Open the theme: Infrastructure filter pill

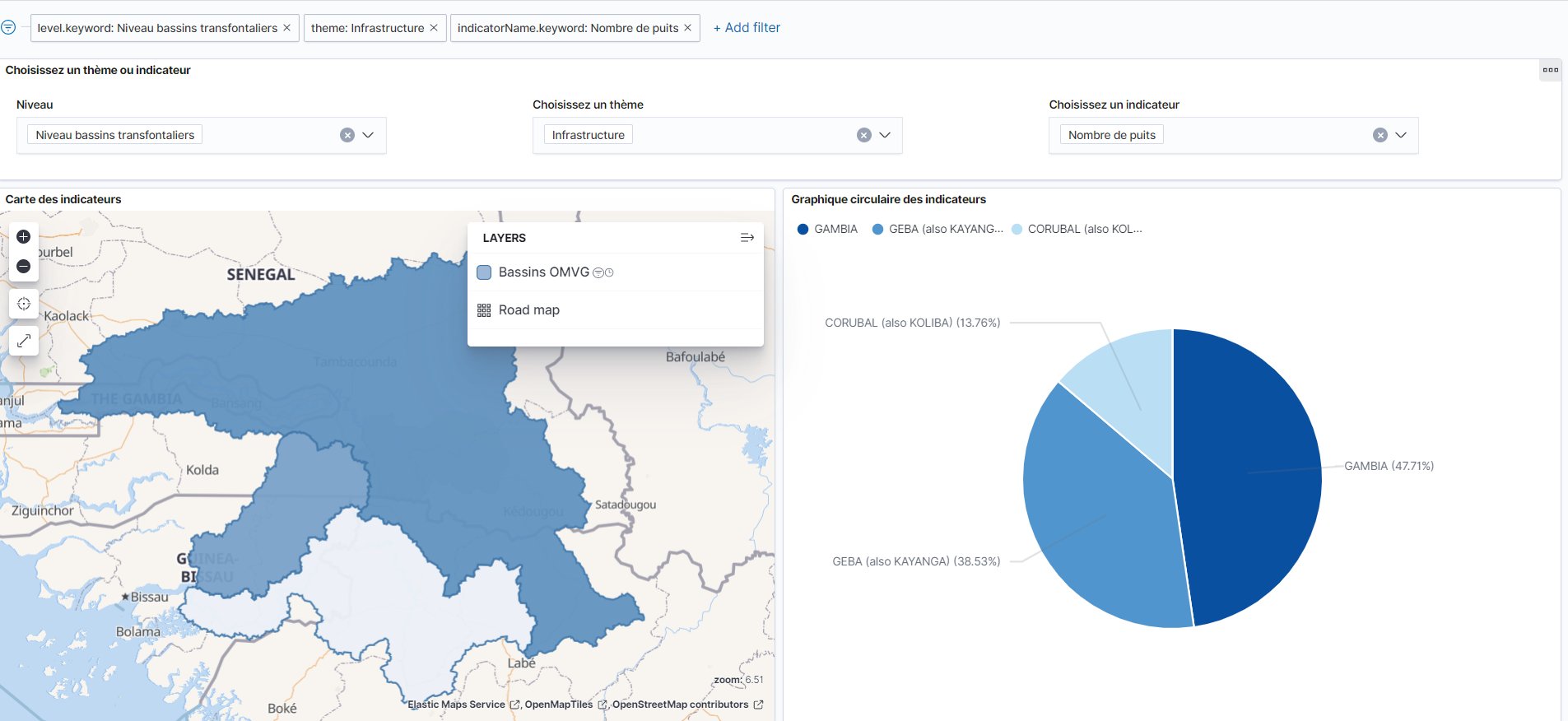click(x=367, y=27)
